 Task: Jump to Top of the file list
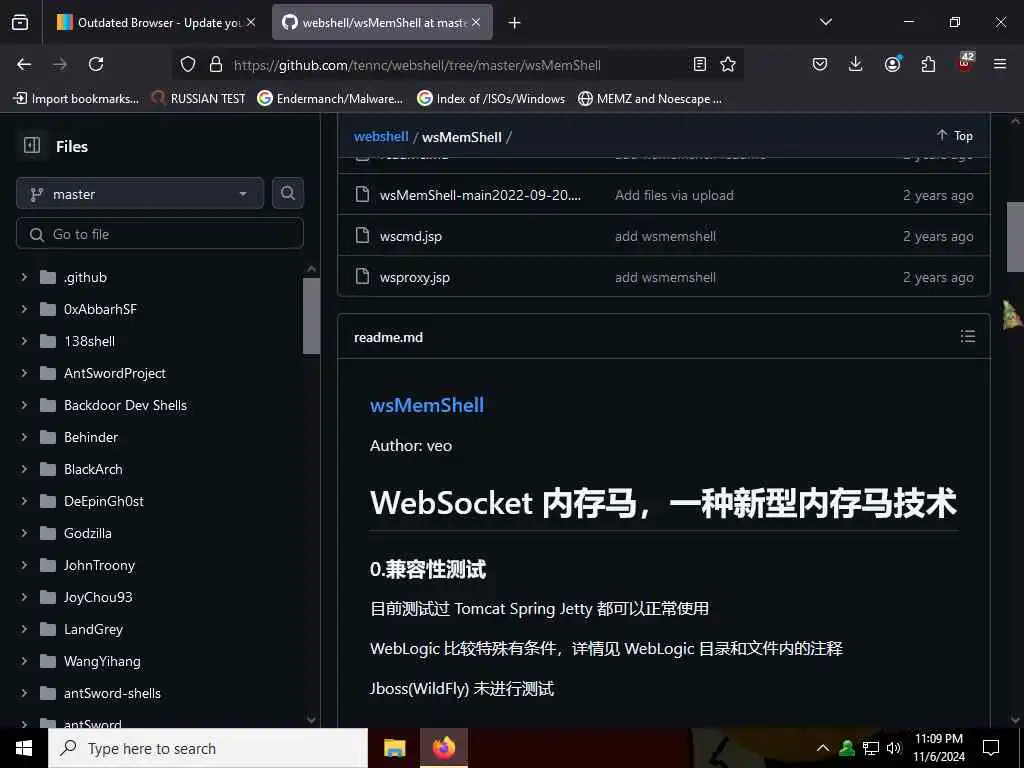955,136
